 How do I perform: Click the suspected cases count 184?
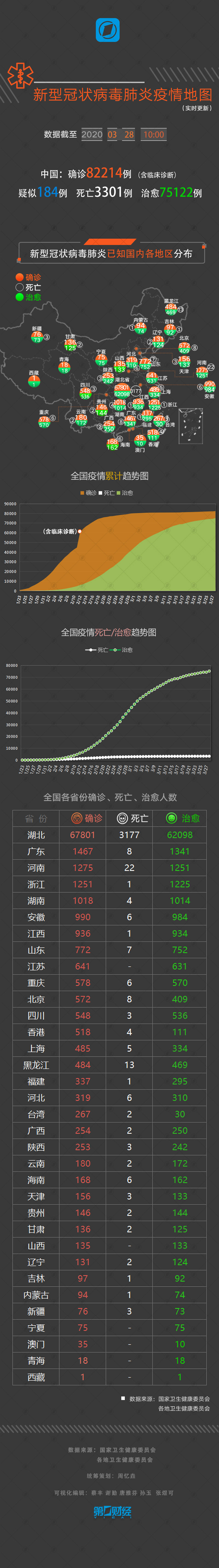pos(47,192)
